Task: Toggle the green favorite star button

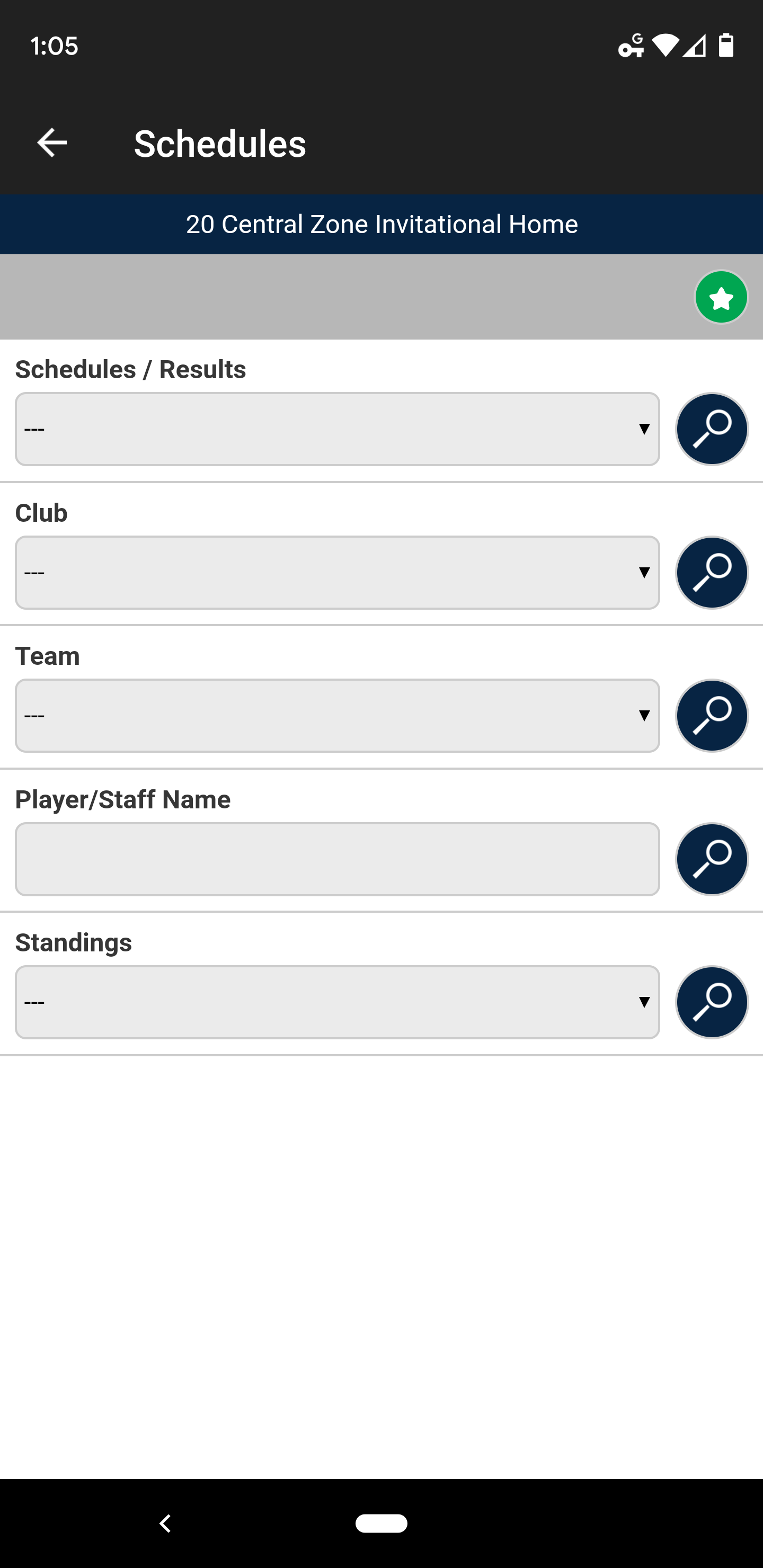Action: pyautogui.click(x=721, y=298)
